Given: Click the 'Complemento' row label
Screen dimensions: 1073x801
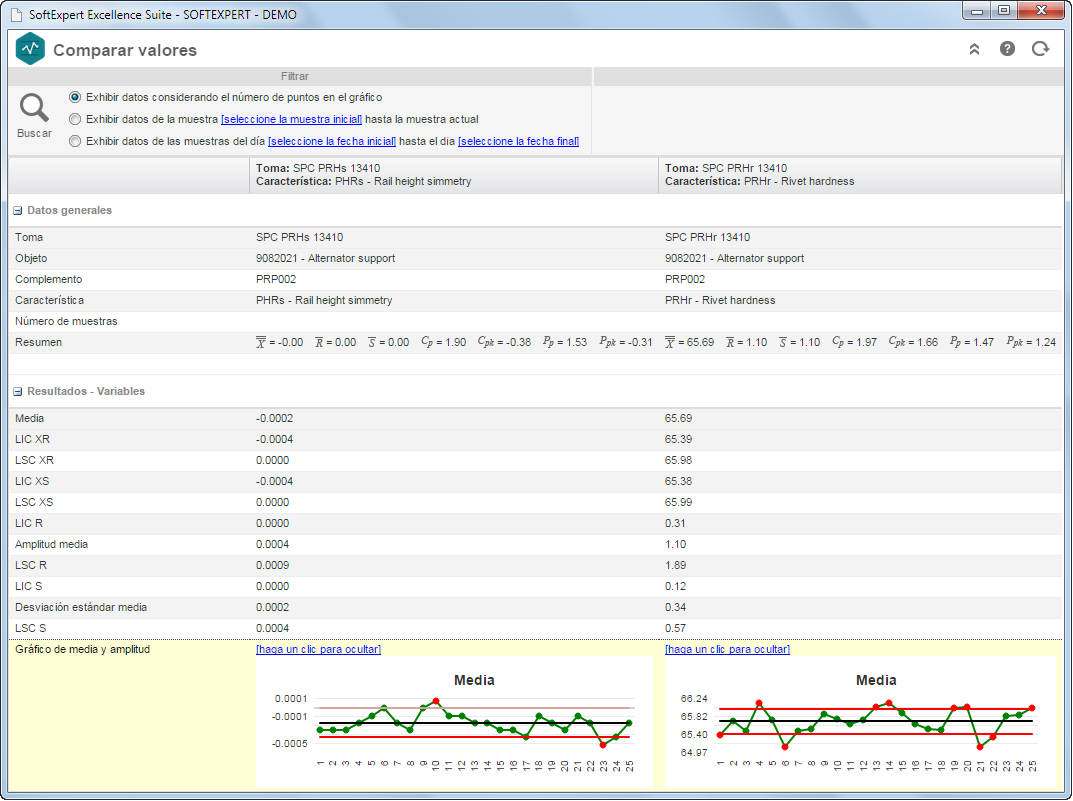Looking at the screenshot, I should click(x=49, y=279).
